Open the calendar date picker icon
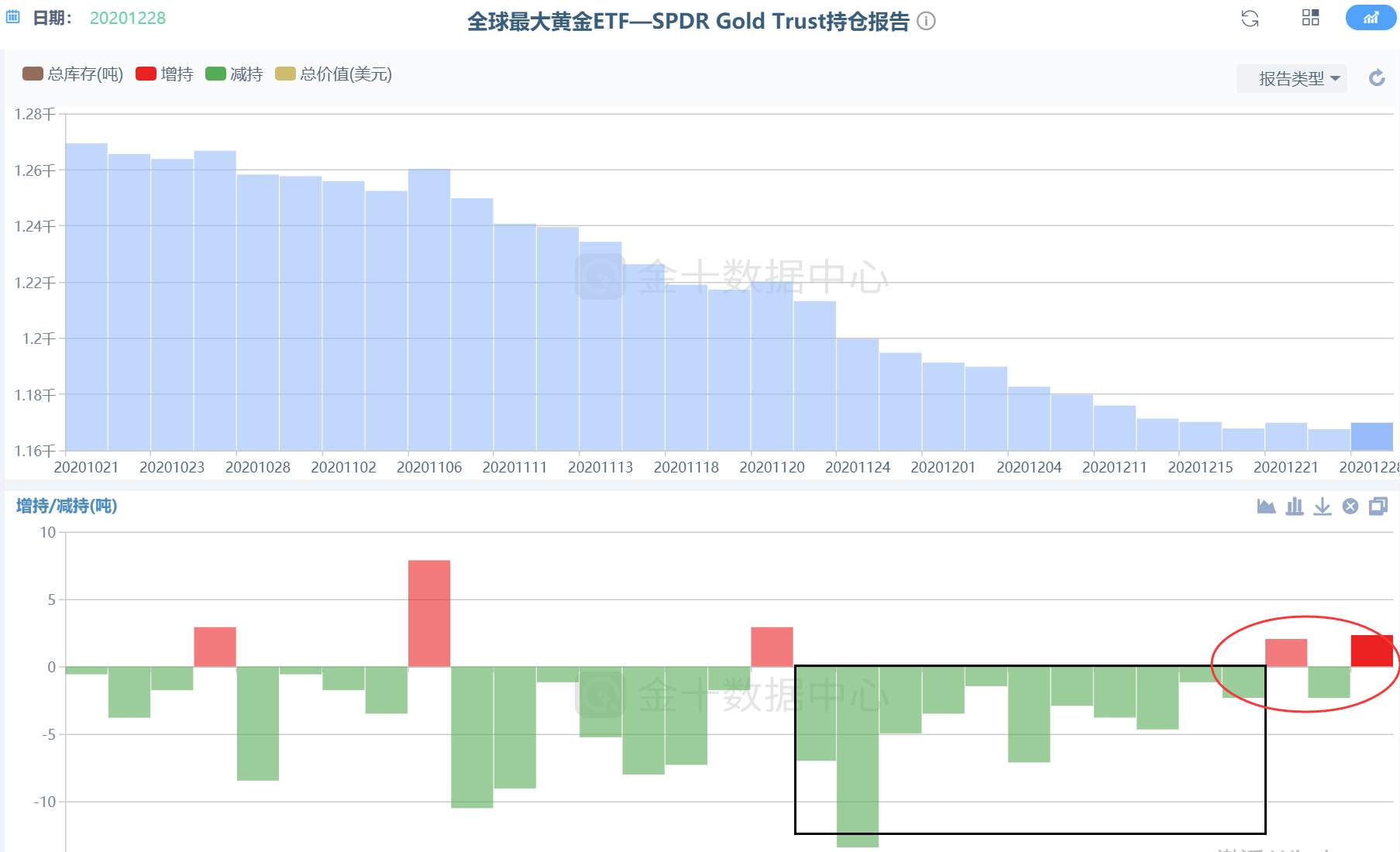1400x852 pixels. [12, 17]
